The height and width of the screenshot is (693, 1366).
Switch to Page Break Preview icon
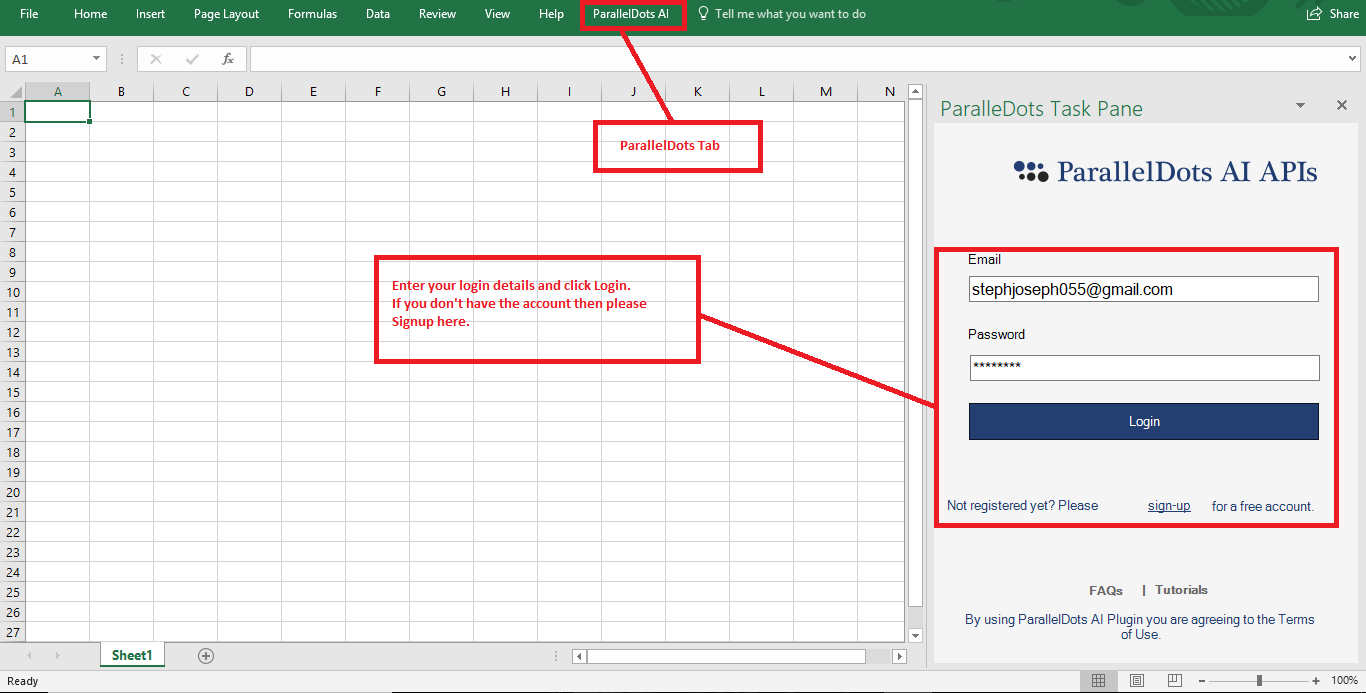point(1174,681)
